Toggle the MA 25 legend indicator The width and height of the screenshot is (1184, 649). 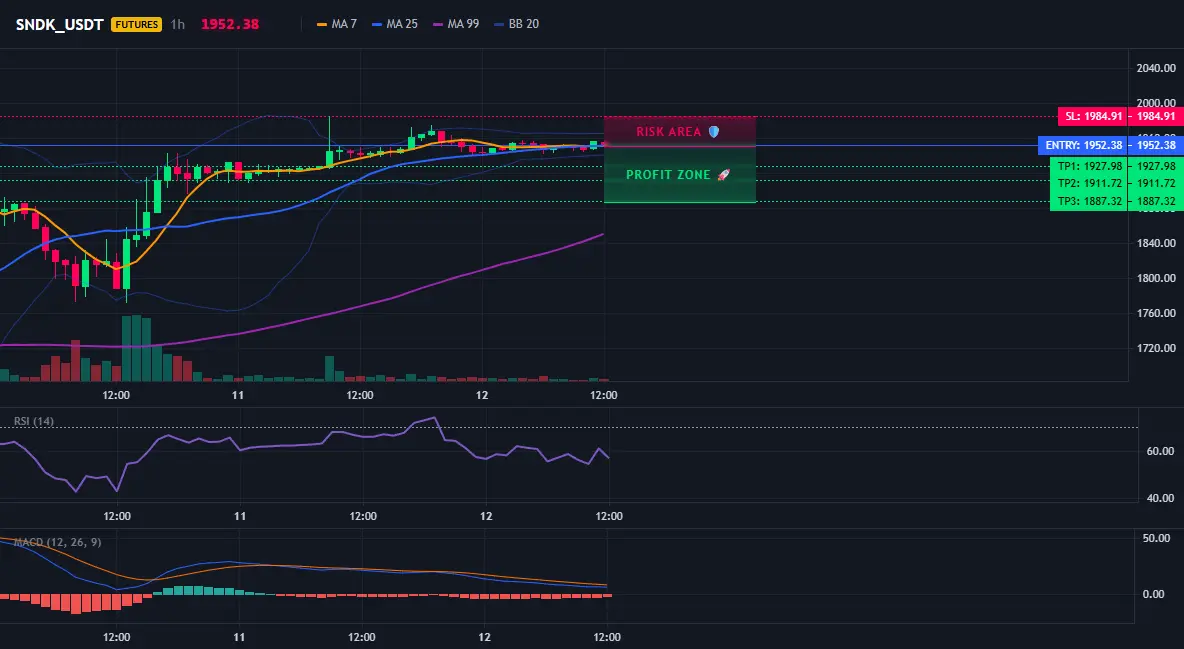pyautogui.click(x=395, y=24)
